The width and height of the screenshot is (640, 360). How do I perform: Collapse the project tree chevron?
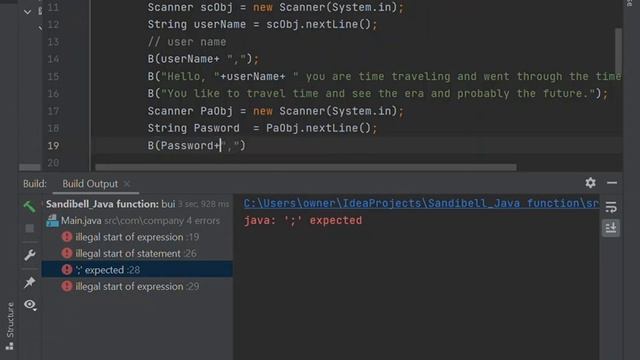[27, 12]
